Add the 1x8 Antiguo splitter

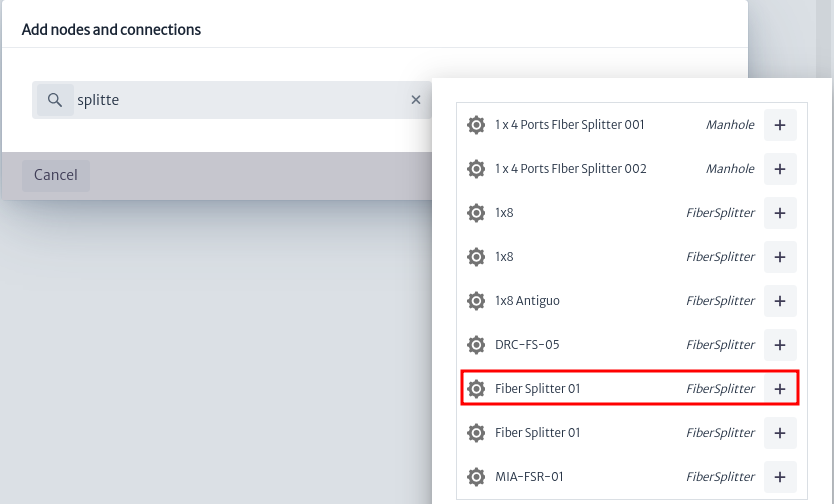coord(780,301)
